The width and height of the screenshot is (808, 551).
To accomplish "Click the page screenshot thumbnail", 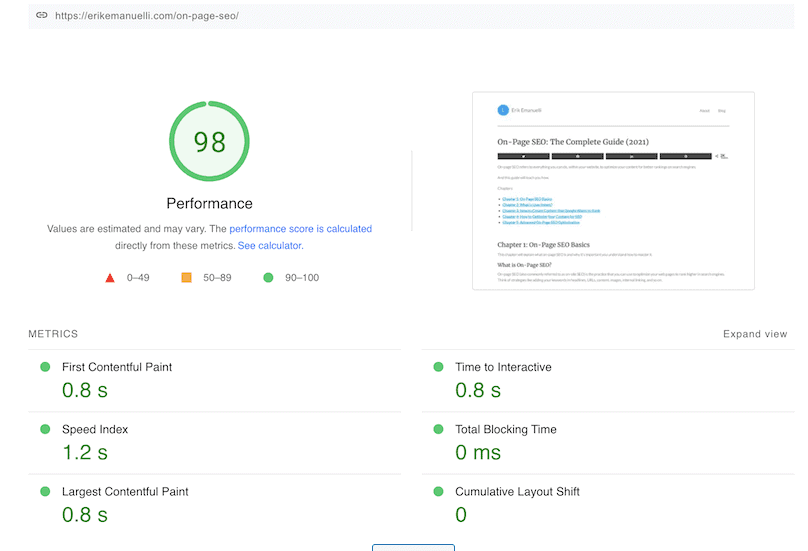I will 613,191.
